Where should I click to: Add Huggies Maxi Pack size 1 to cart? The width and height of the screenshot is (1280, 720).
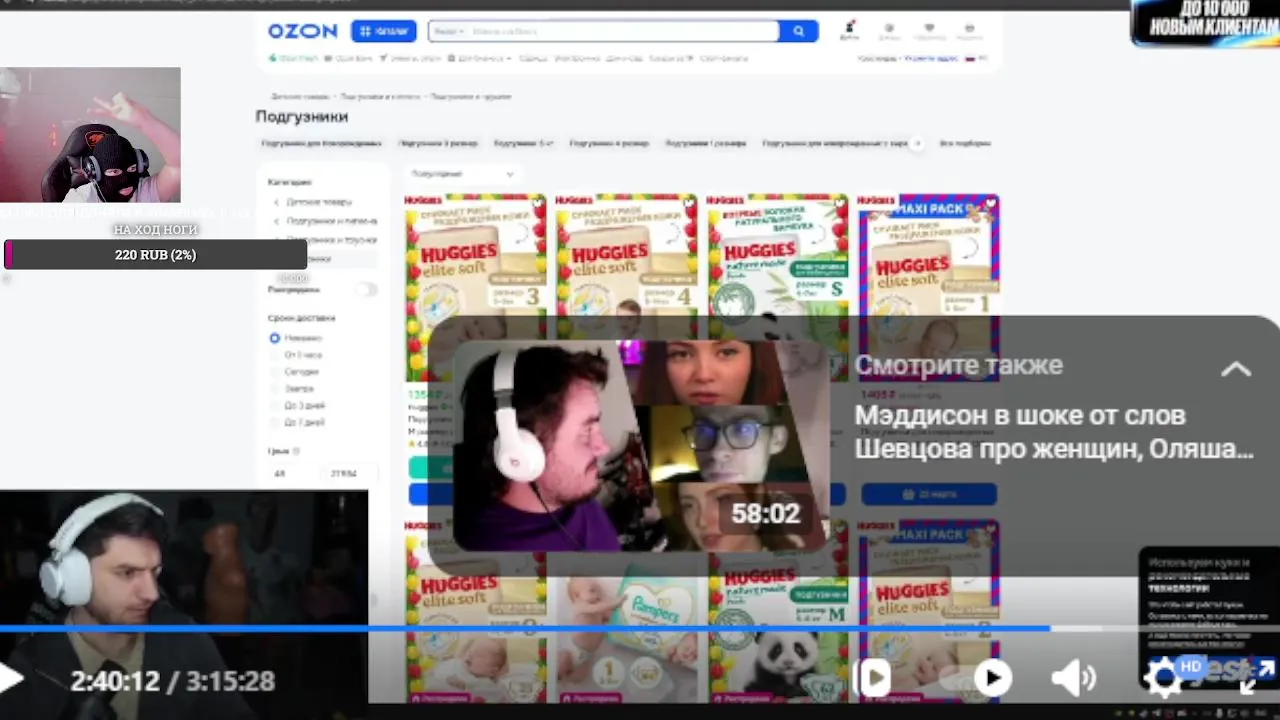coord(929,494)
